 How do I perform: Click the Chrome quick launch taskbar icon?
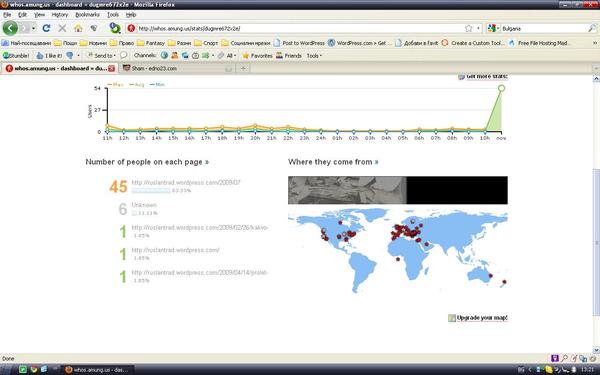click(x=34, y=370)
